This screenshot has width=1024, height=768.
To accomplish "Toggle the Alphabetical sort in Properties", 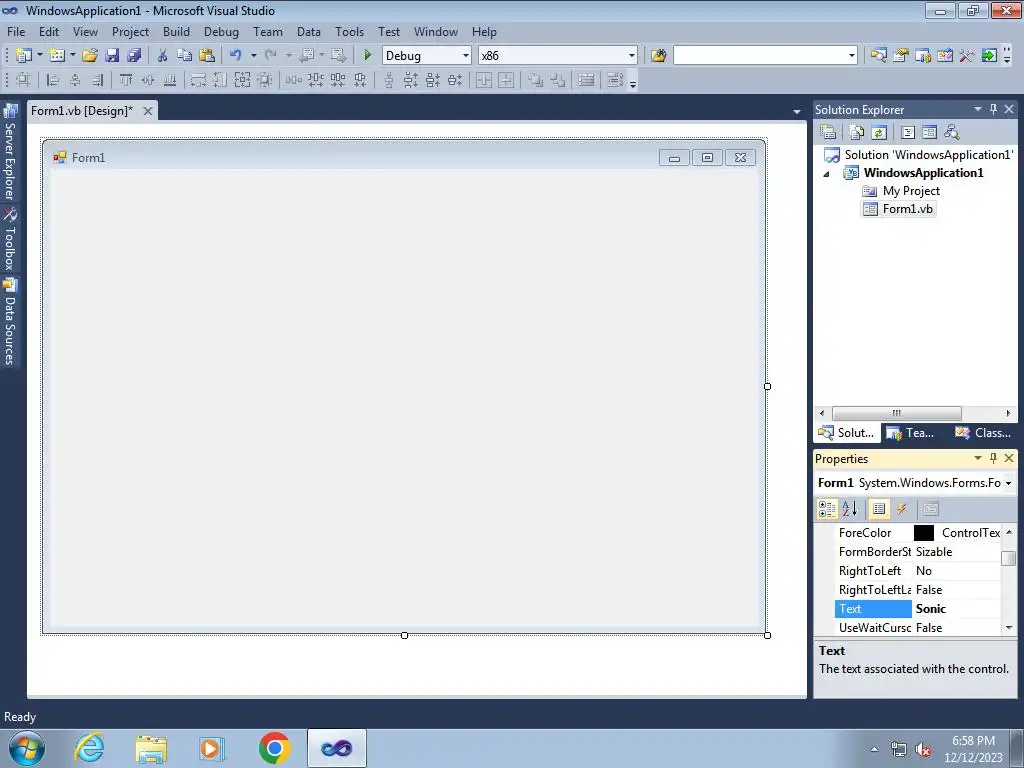I will (x=850, y=509).
